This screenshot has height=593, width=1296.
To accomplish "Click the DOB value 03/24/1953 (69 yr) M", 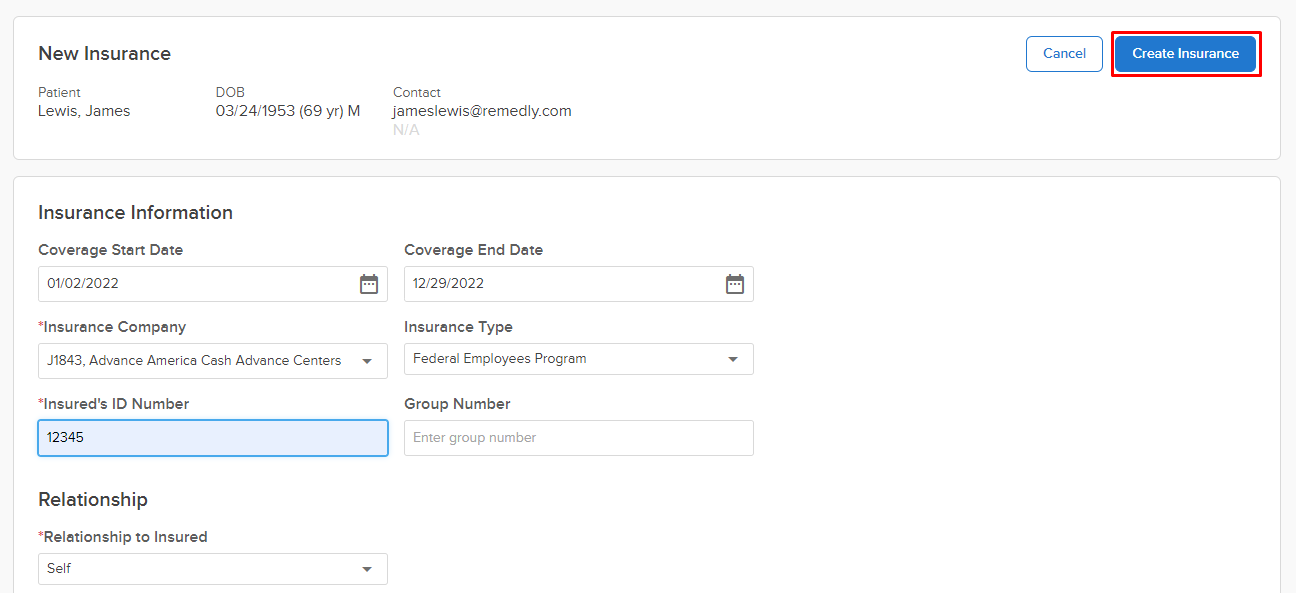I will click(x=288, y=111).
